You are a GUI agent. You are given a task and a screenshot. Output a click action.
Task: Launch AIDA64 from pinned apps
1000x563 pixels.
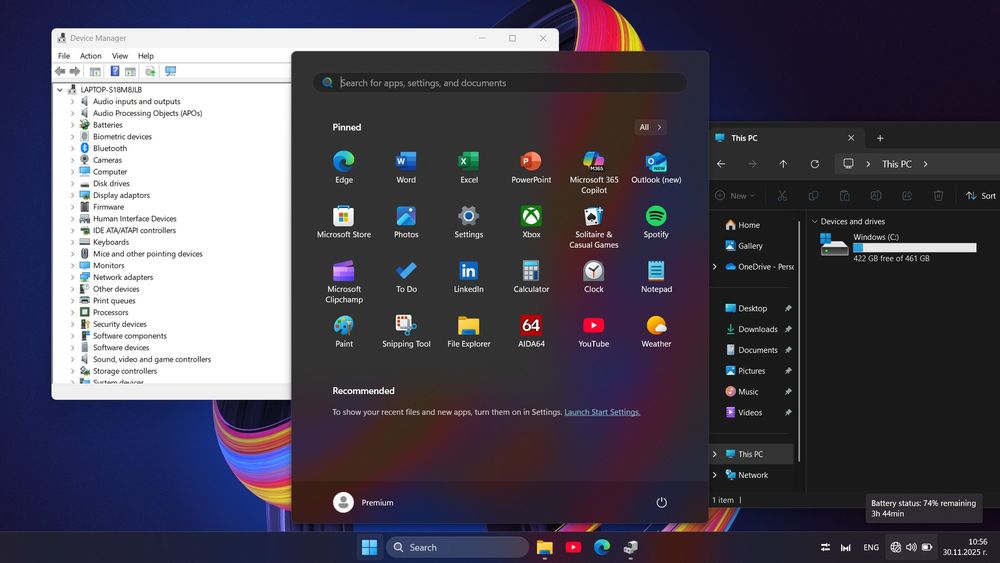531,332
